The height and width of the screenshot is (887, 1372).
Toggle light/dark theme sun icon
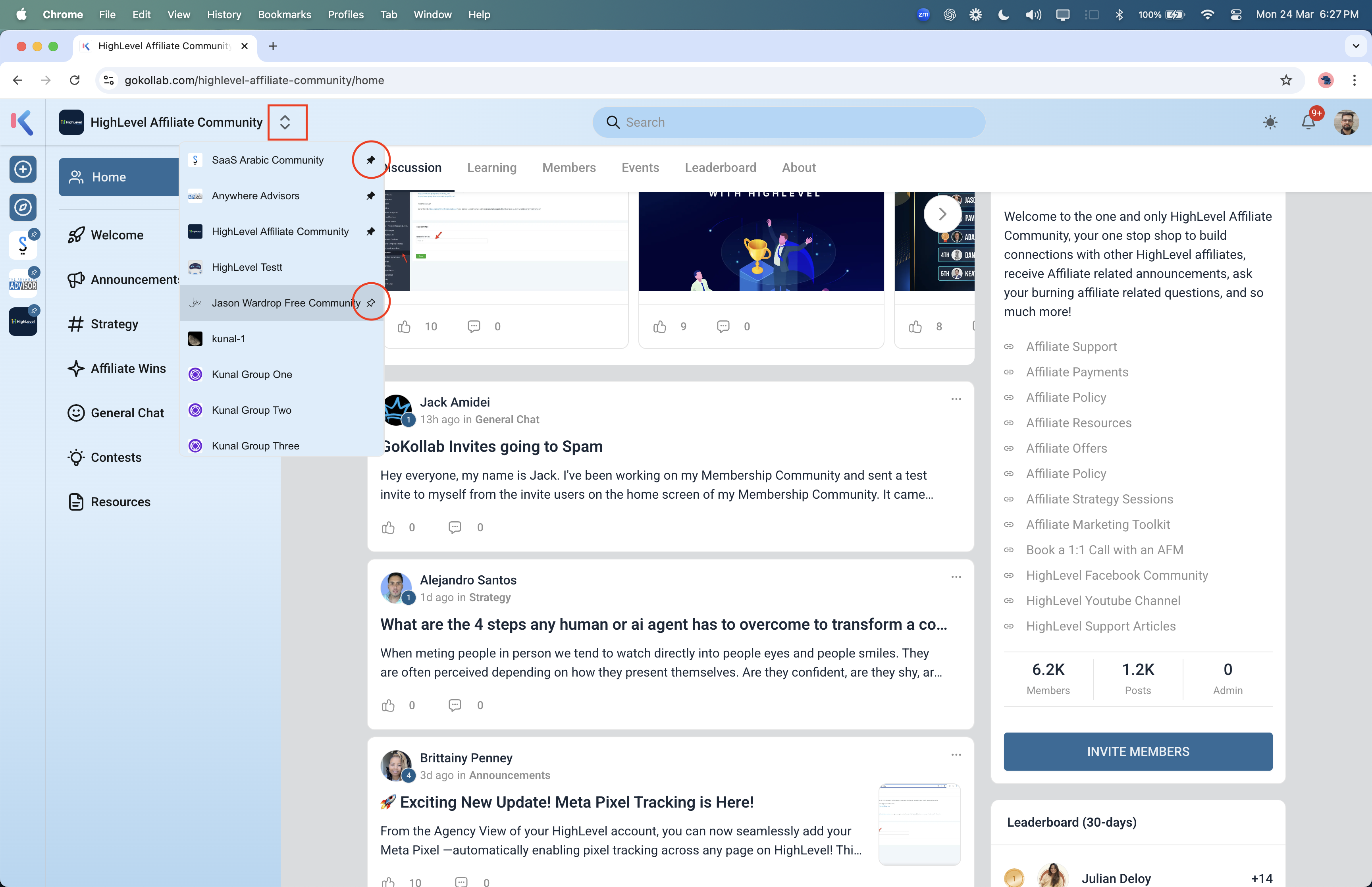(1270, 122)
